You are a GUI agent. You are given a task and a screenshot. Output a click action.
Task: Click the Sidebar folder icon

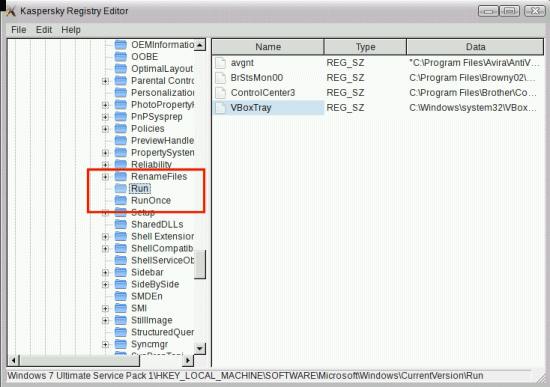[x=121, y=272]
